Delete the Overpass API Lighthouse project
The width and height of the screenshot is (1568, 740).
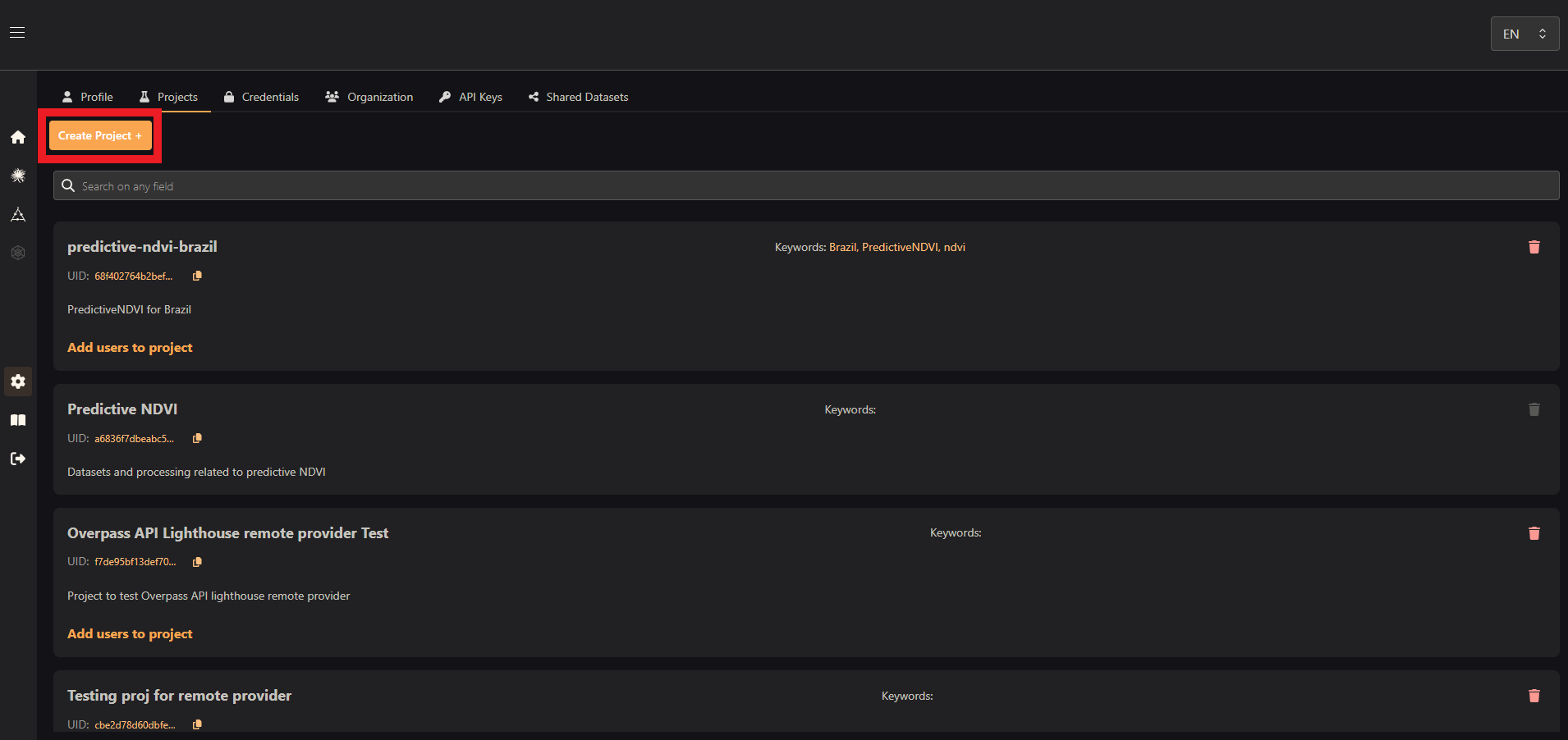(x=1534, y=533)
